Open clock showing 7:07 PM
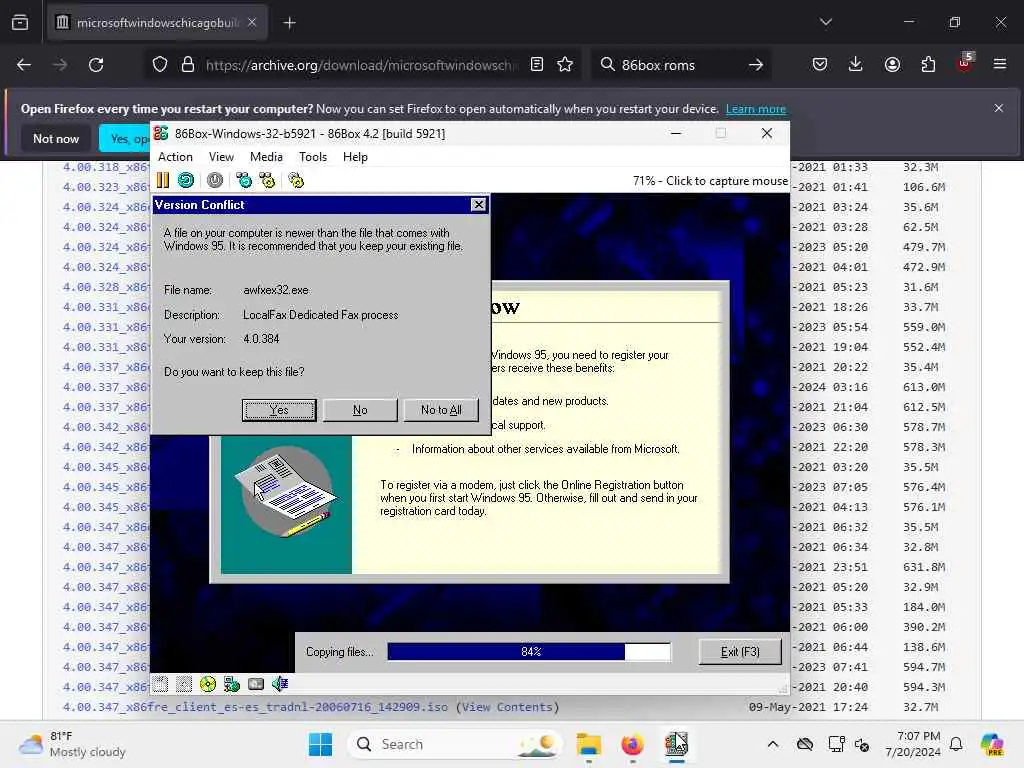The width and height of the screenshot is (1024, 768). pyautogui.click(x=912, y=744)
